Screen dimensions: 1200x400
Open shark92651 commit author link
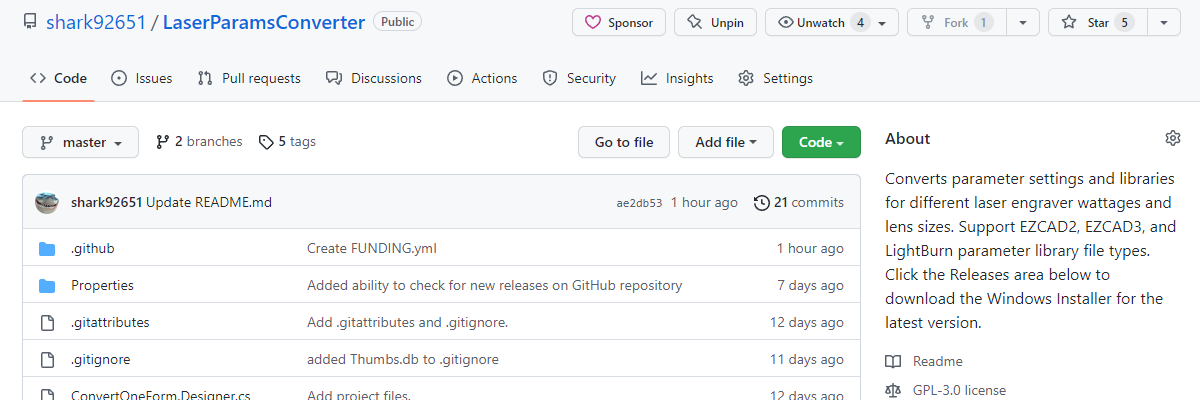pos(107,203)
